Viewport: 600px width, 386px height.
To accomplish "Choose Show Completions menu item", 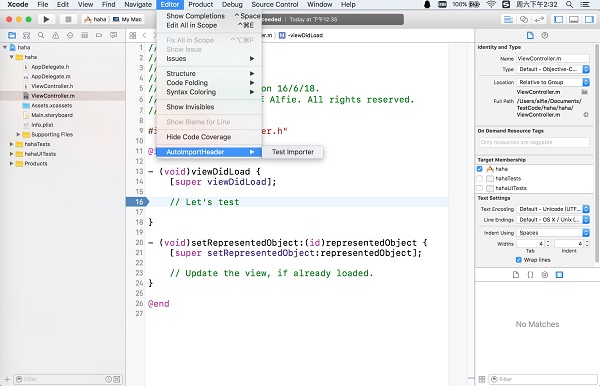I will pos(209,16).
